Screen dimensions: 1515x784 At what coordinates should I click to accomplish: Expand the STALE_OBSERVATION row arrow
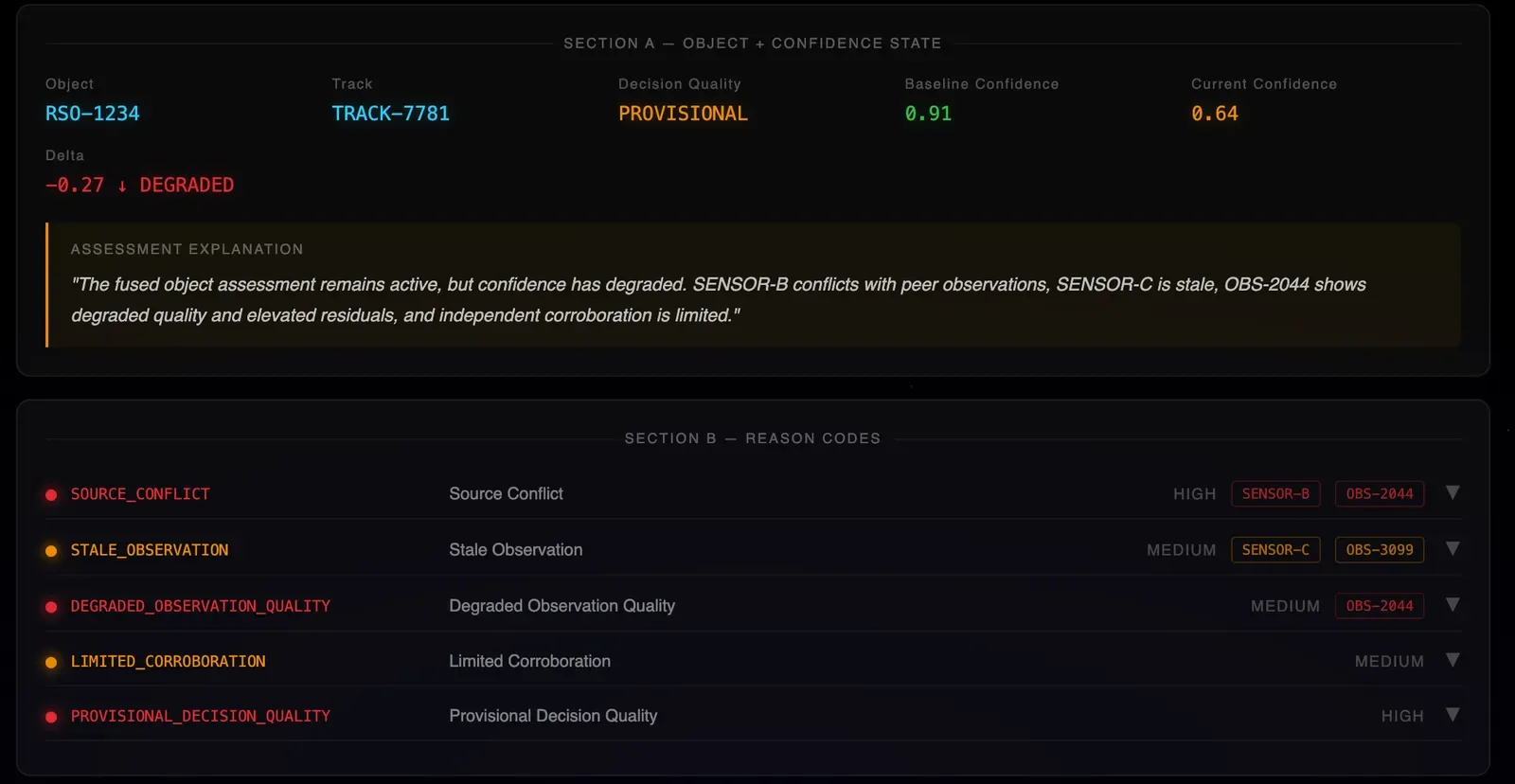pyautogui.click(x=1453, y=548)
